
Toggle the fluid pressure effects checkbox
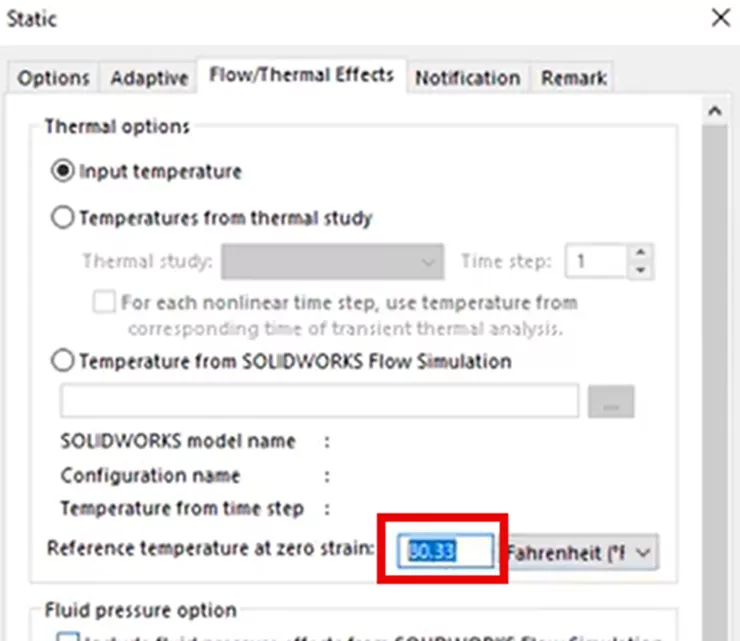(x=68, y=636)
